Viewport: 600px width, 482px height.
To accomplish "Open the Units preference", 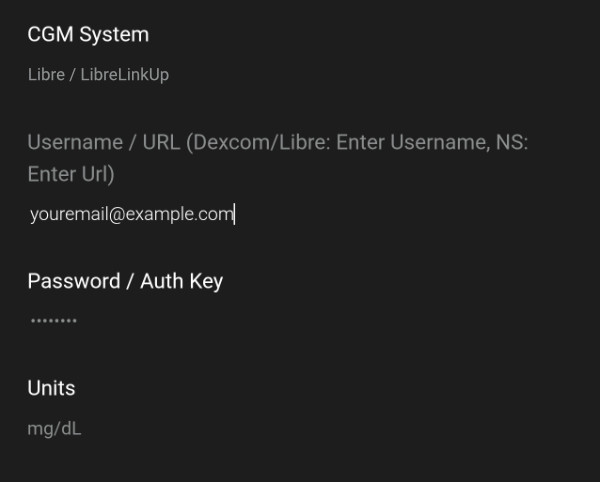I will tap(51, 388).
